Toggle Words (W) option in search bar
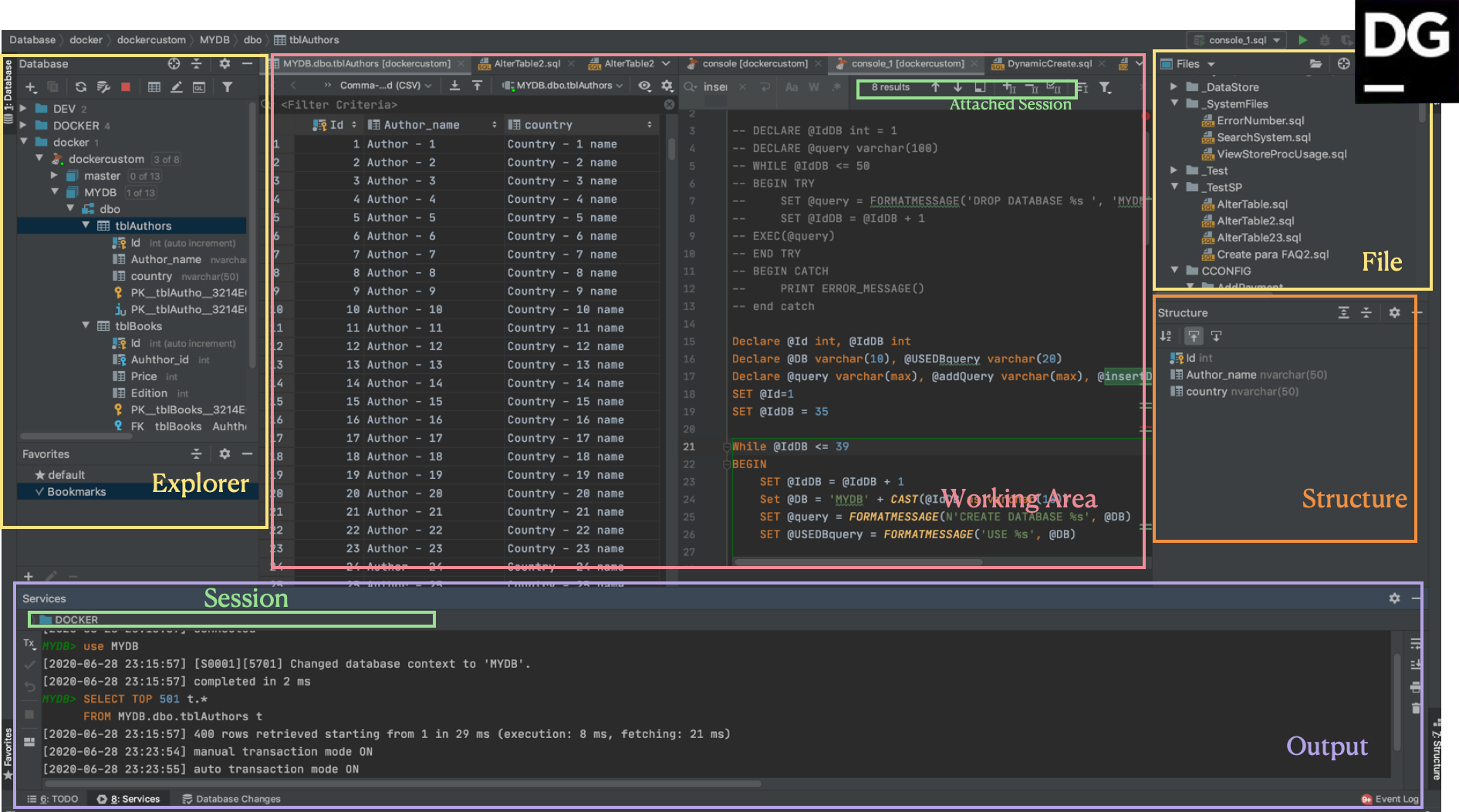The width and height of the screenshot is (1459, 812). tap(814, 87)
